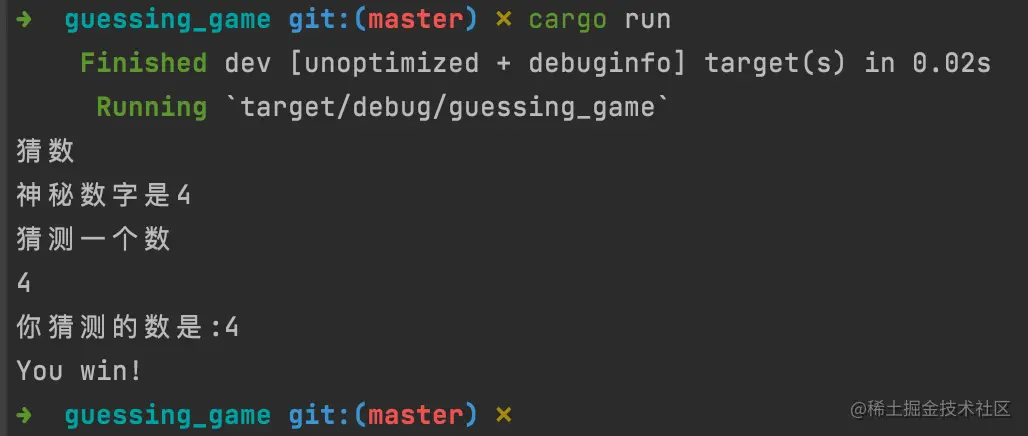
Task: Click the green 'Finished' status word
Action: [x=144, y=64]
